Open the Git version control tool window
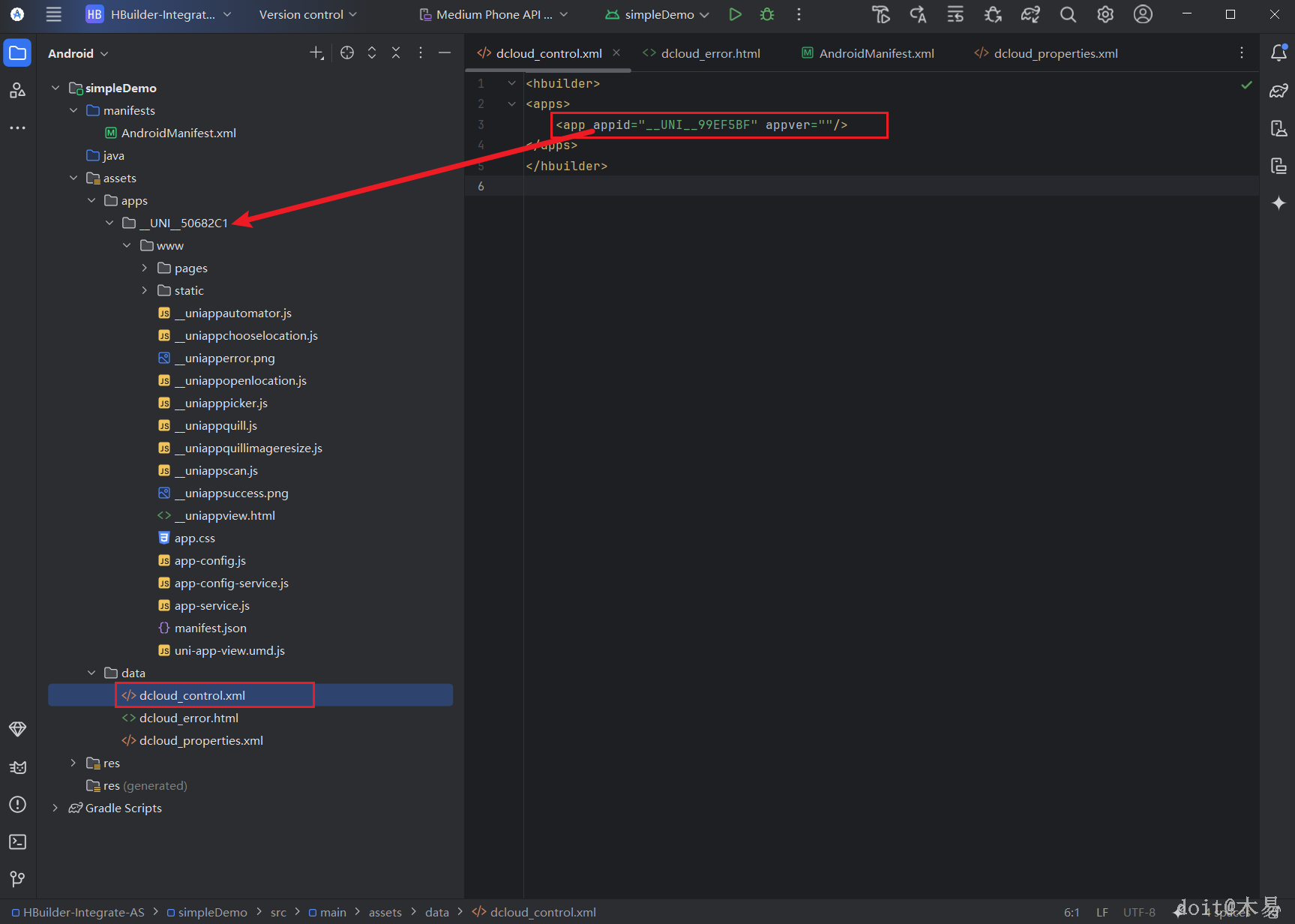Image resolution: width=1295 pixels, height=924 pixels. 17,878
